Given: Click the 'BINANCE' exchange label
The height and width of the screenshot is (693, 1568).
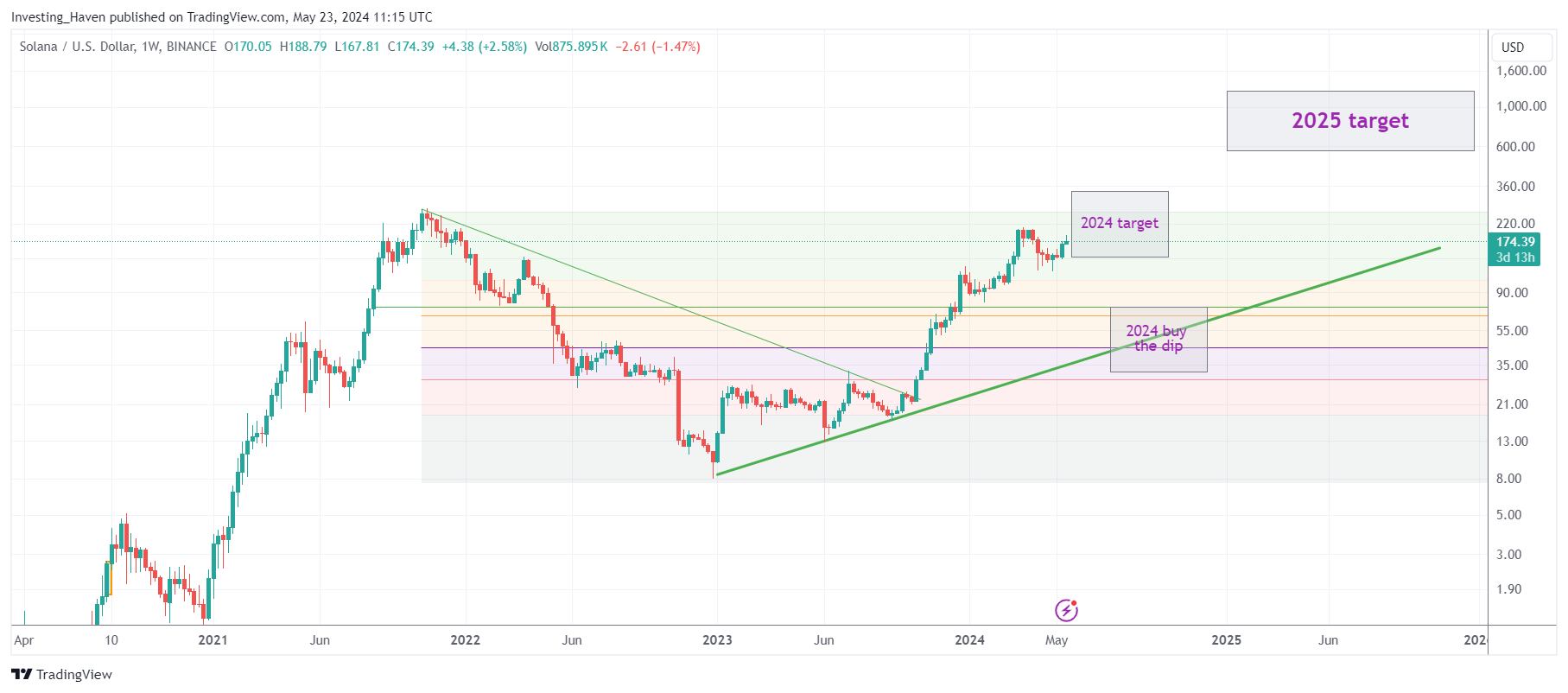Looking at the screenshot, I should (x=192, y=47).
